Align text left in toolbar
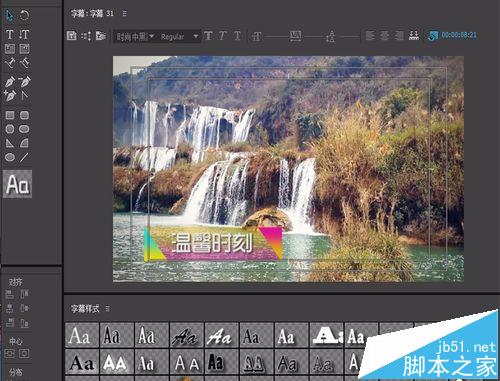This screenshot has height=381, width=500. tap(370, 36)
